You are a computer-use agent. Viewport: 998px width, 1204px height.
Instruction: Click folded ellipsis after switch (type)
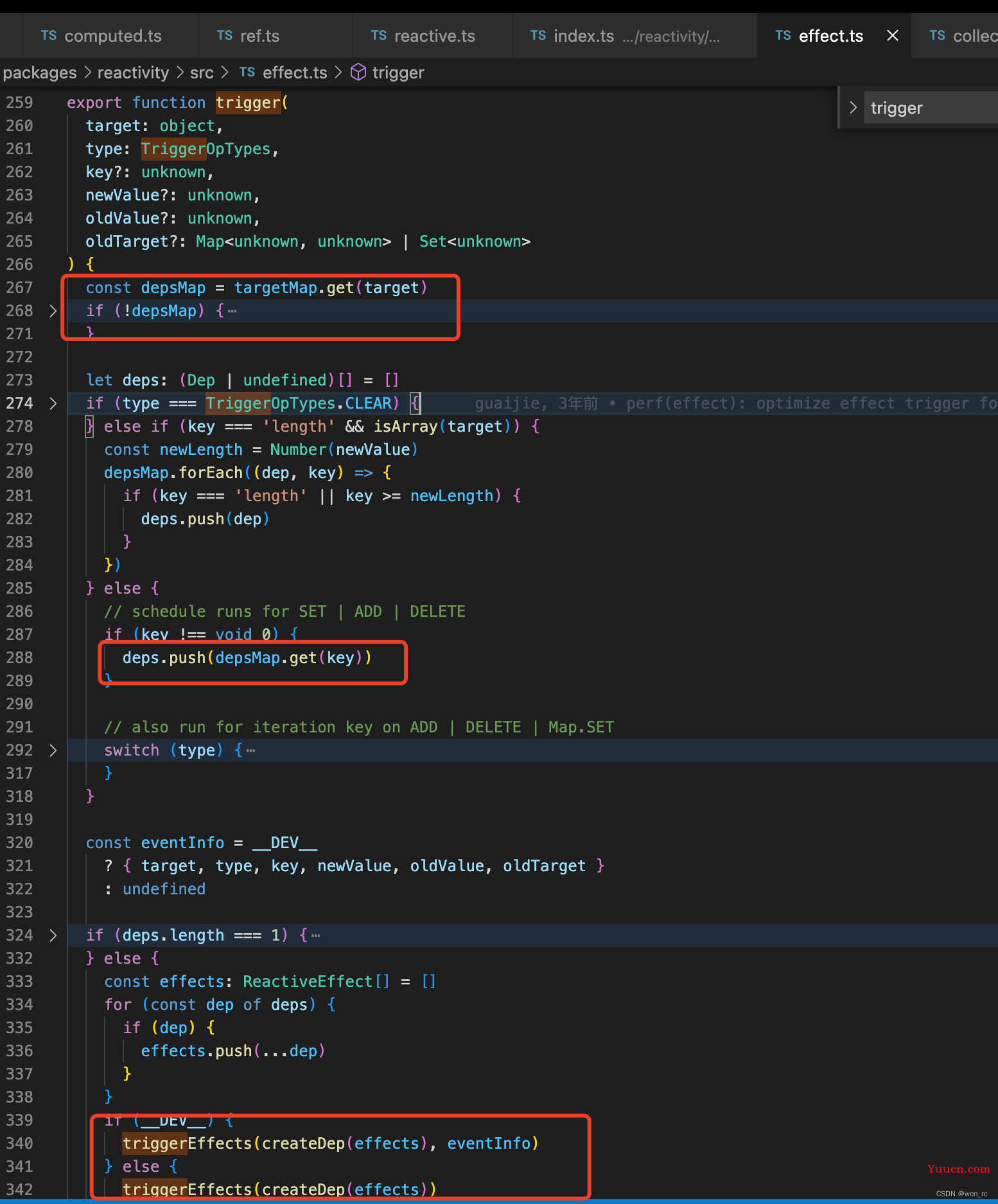[x=251, y=751]
